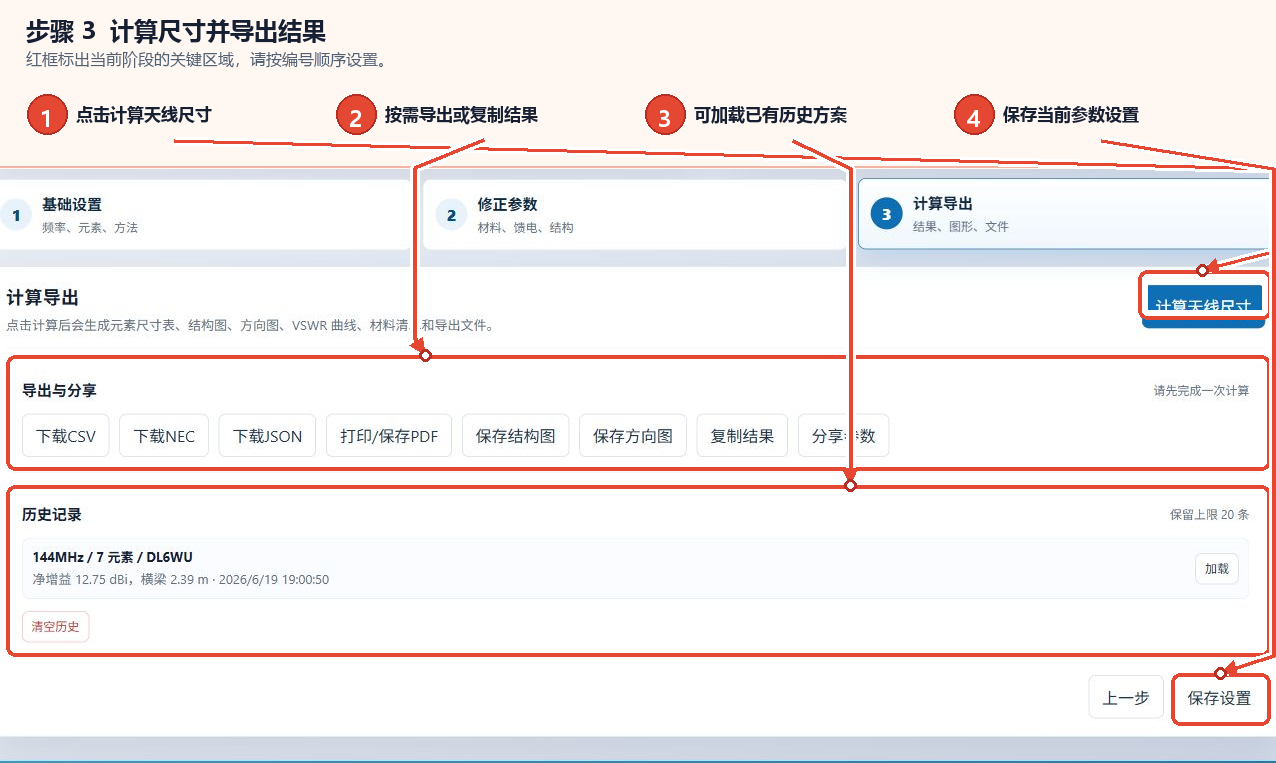The image size is (1276, 763).
Task: Click 保存方向图 button
Action: pyautogui.click(x=633, y=436)
